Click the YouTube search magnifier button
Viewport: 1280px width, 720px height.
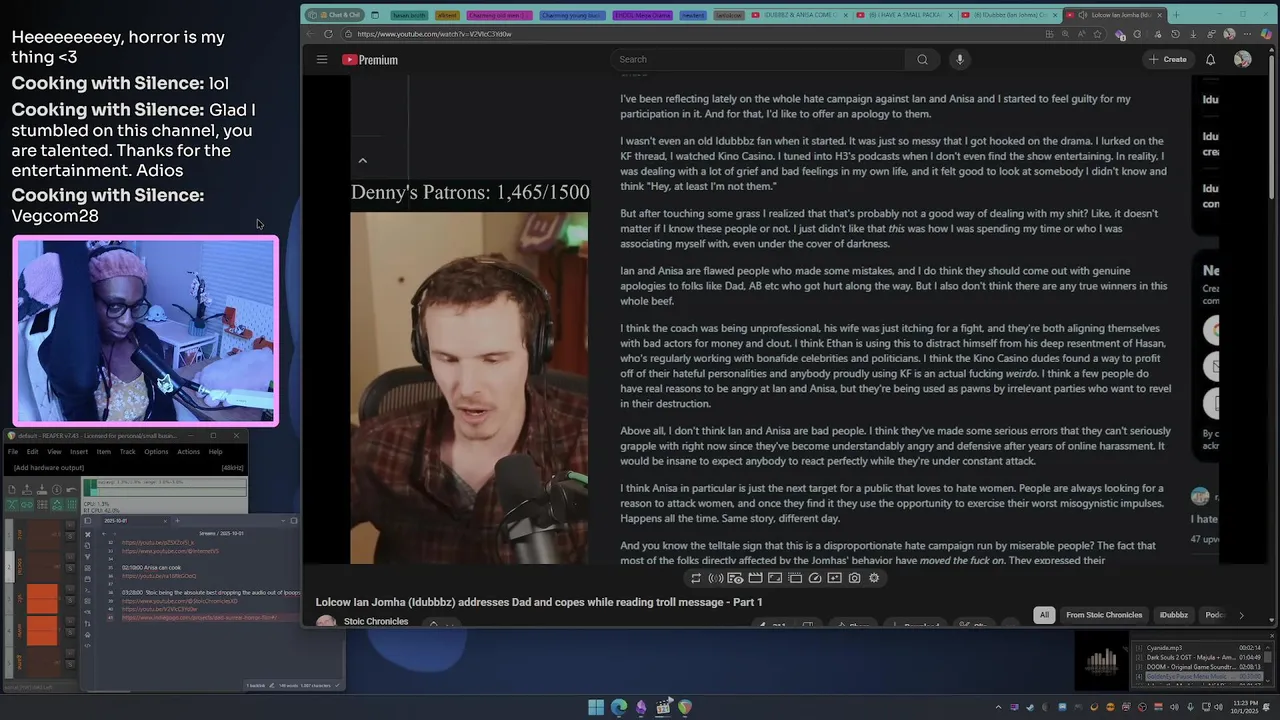pyautogui.click(x=922, y=59)
